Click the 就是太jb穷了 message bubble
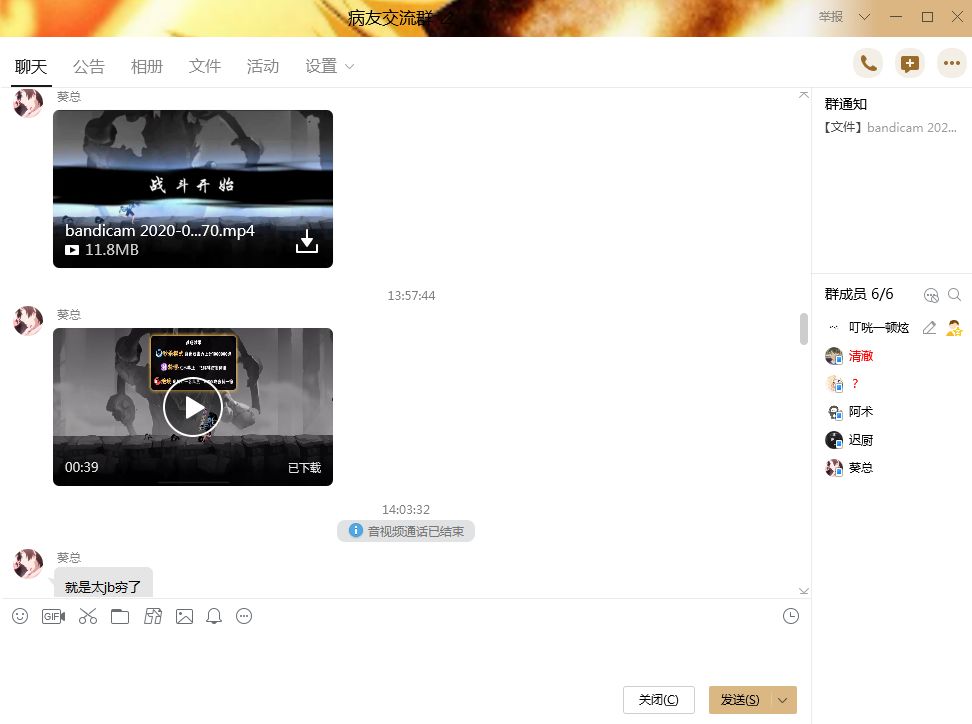 [x=103, y=583]
